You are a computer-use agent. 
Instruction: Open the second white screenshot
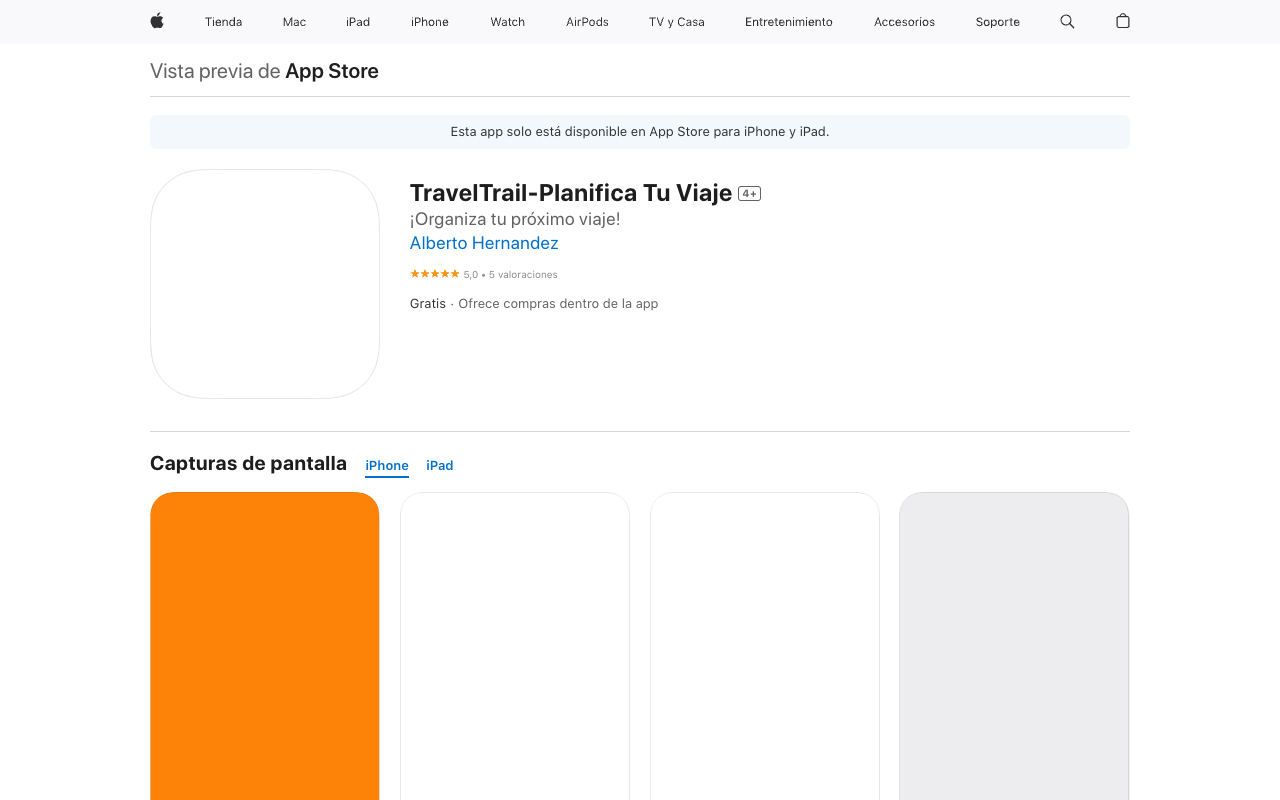click(x=515, y=646)
